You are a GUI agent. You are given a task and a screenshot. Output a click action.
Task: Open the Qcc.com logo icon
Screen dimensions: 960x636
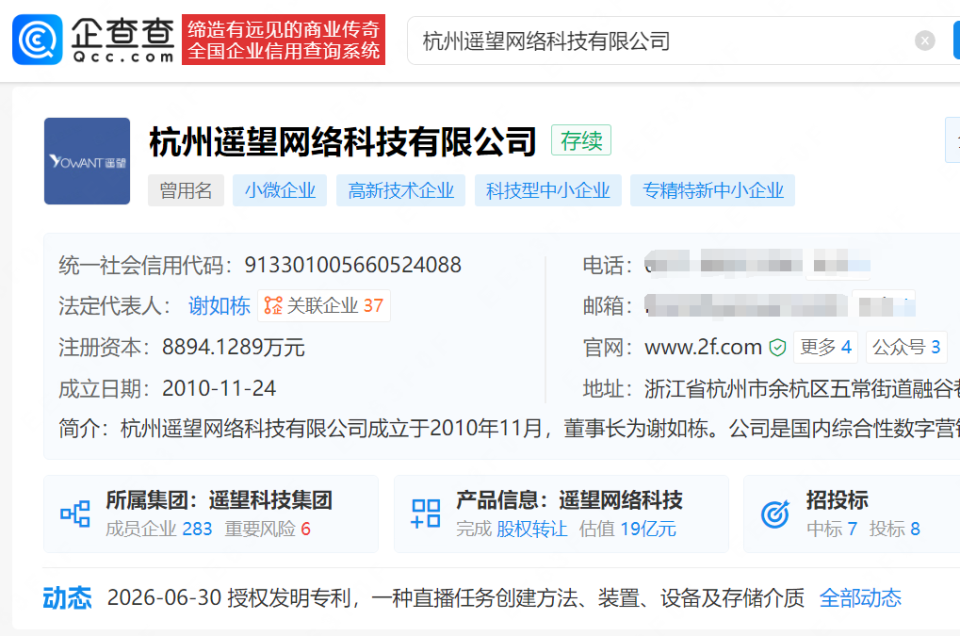point(37,40)
